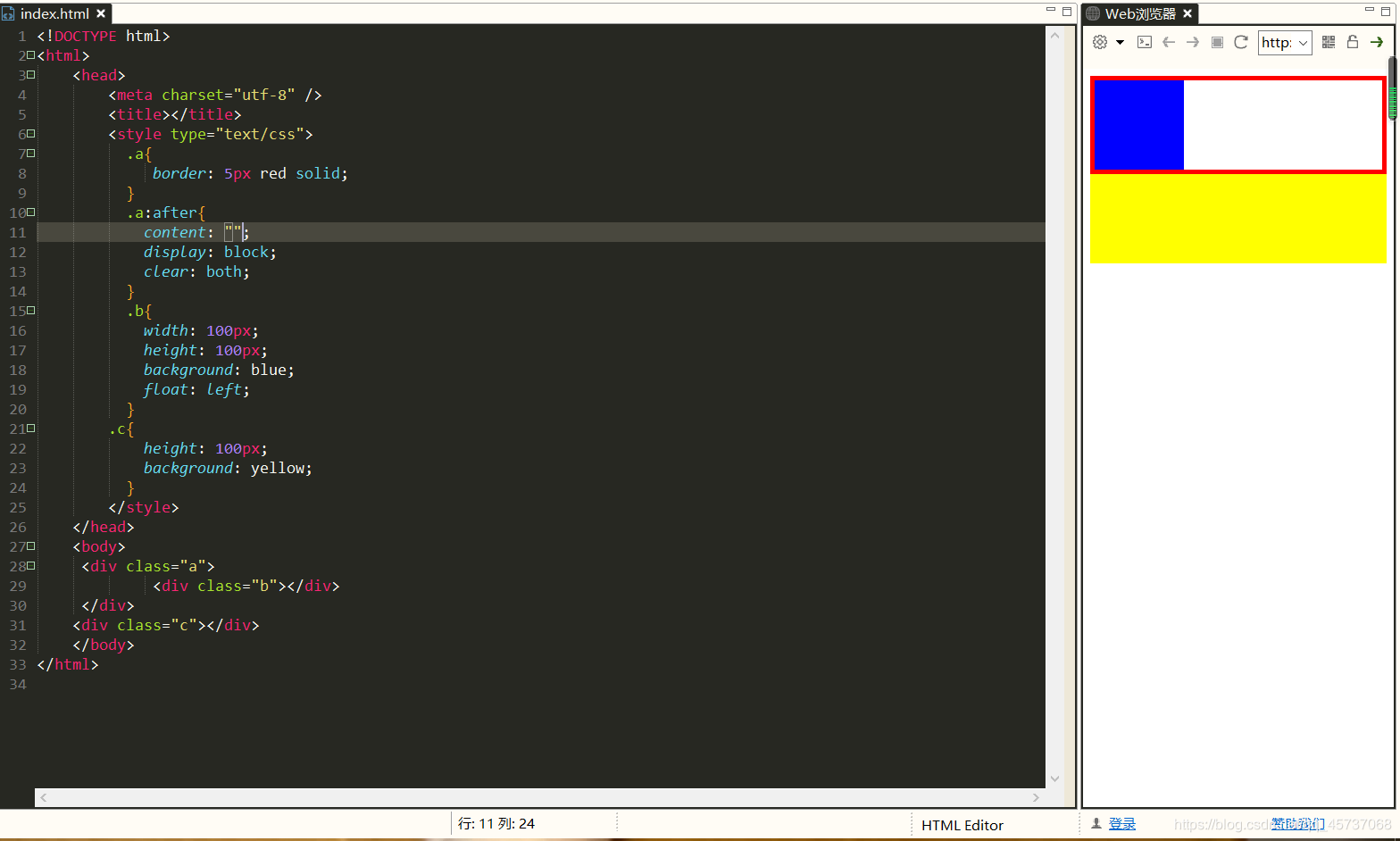
Task: Click the display: block declaration
Action: pyautogui.click(x=210, y=252)
